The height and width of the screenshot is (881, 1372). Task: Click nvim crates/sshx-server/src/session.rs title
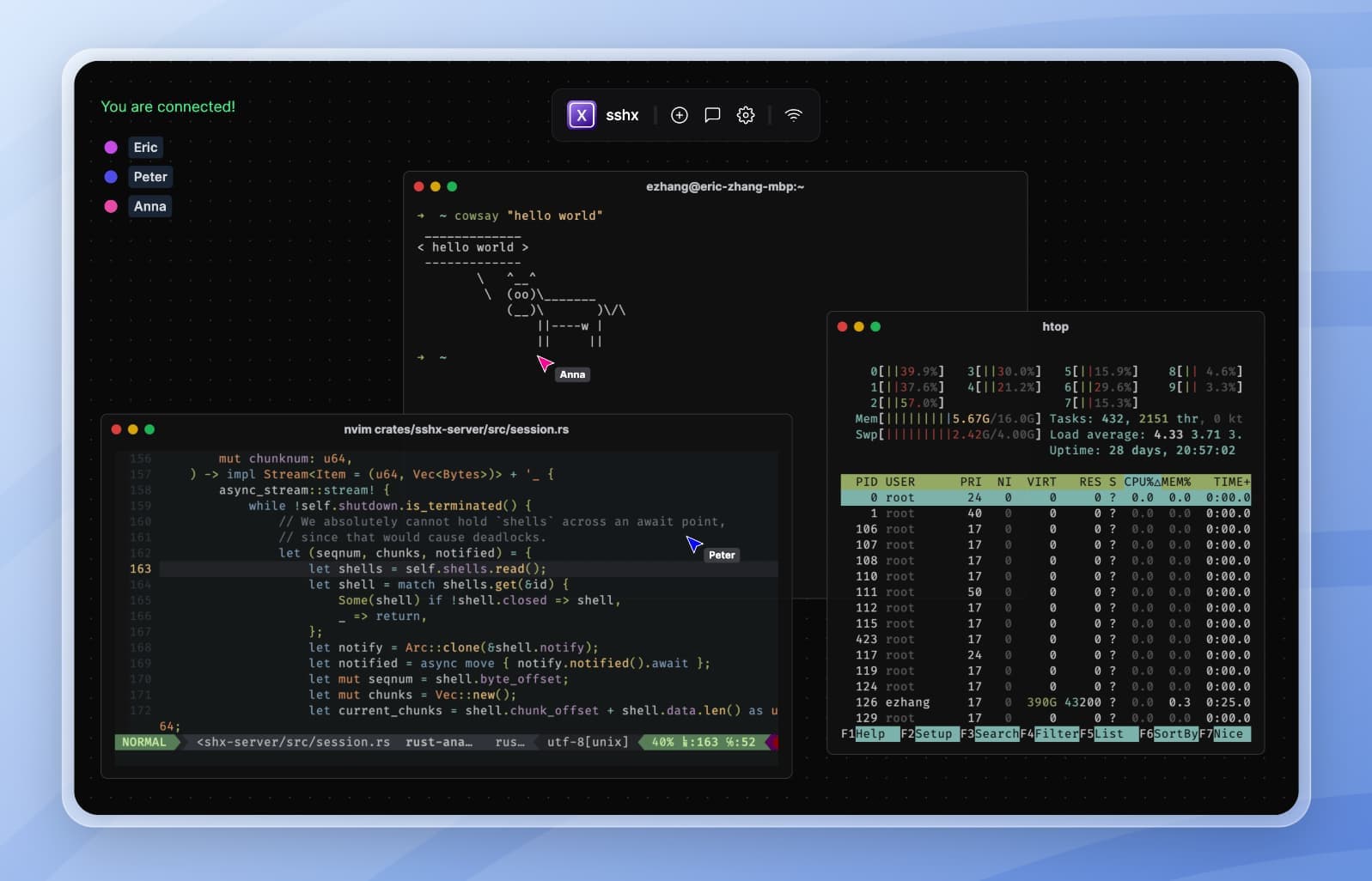(456, 429)
